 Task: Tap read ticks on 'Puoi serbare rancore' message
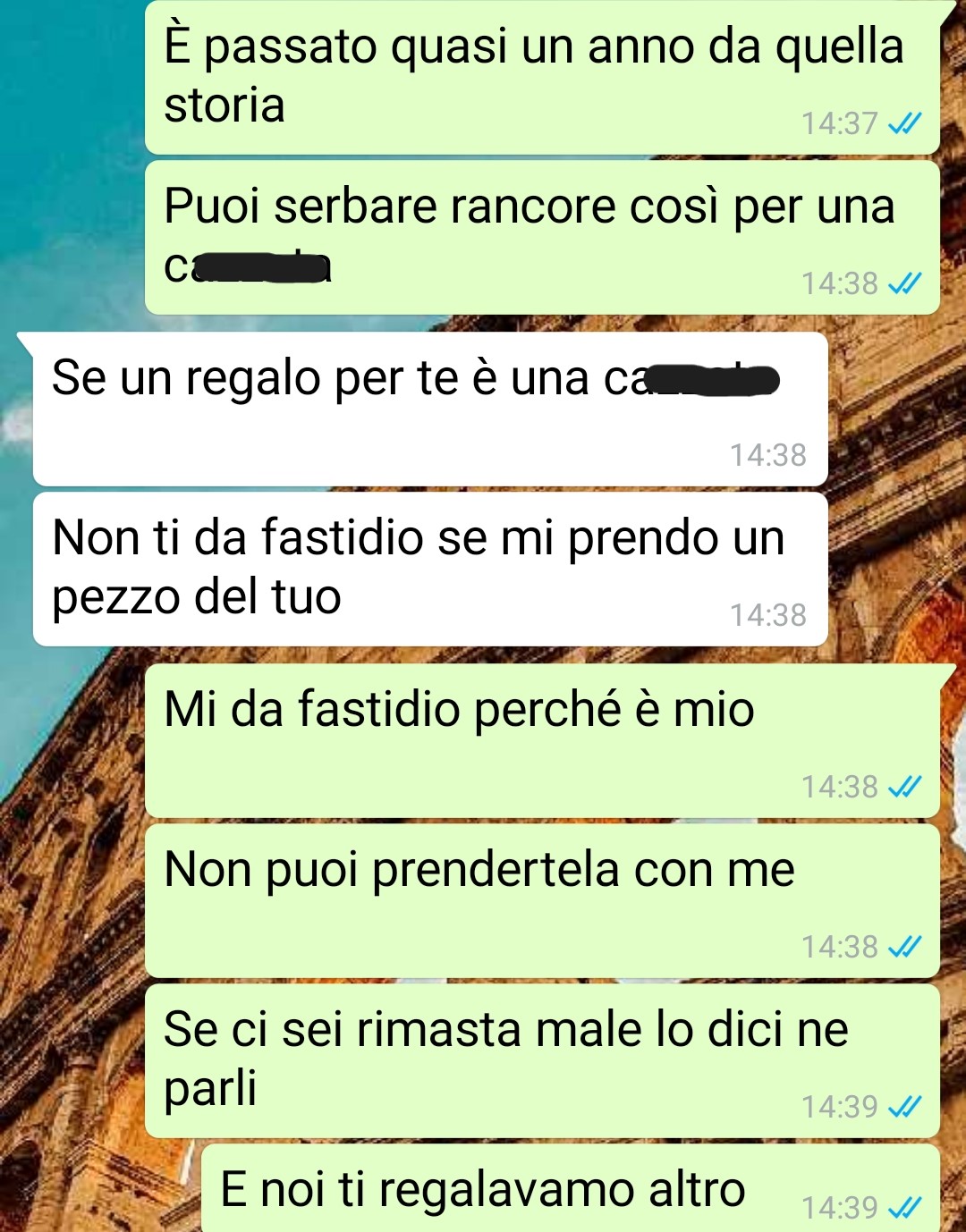(904, 283)
